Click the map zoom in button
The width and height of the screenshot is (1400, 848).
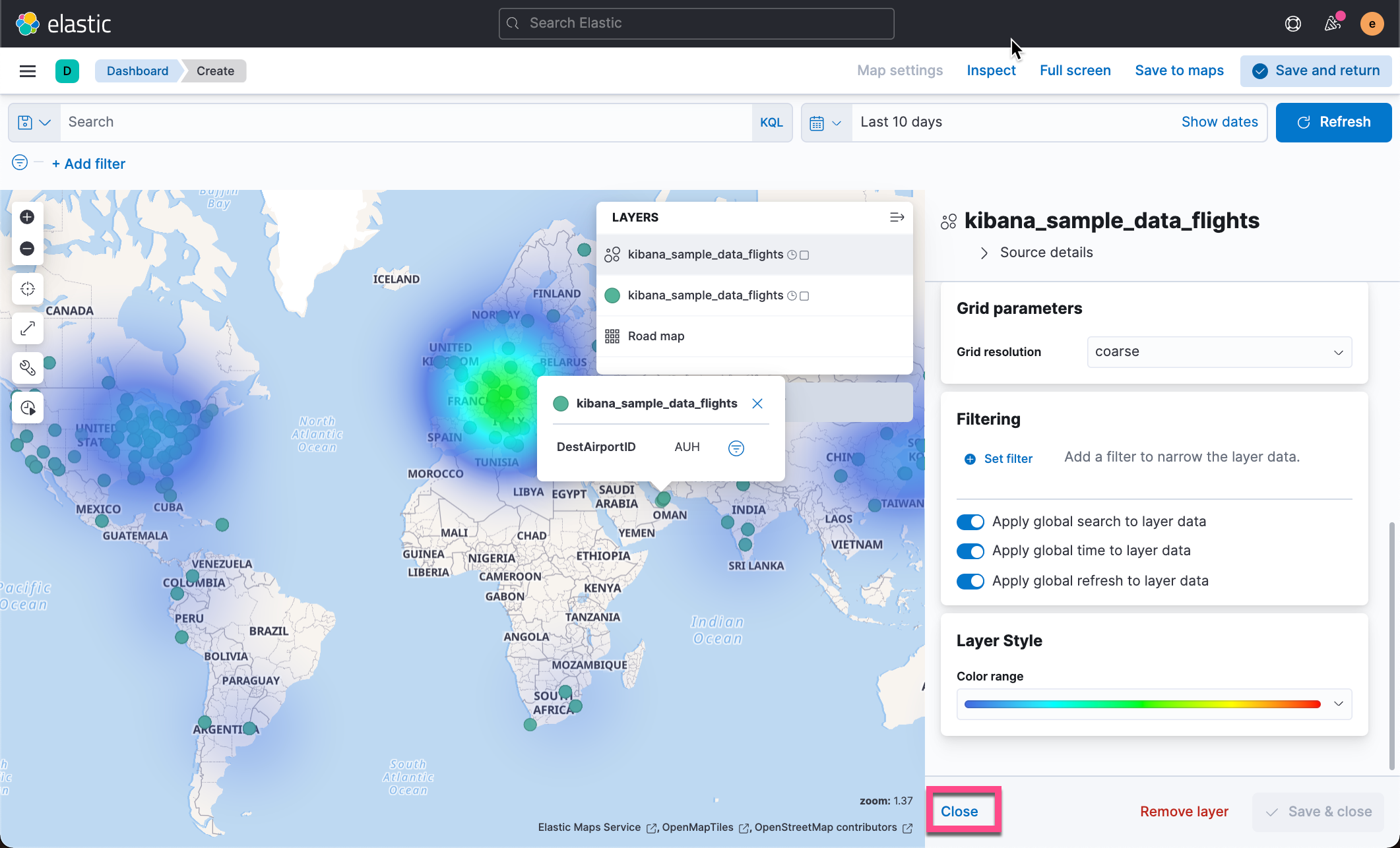pyautogui.click(x=27, y=217)
